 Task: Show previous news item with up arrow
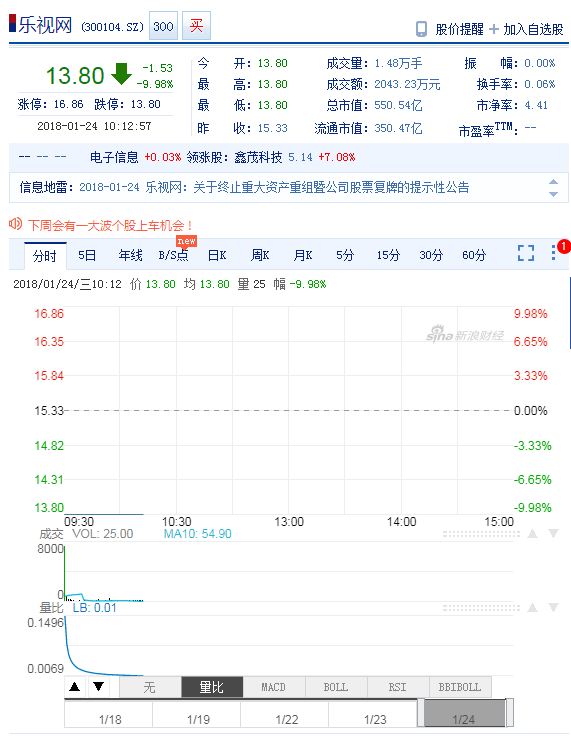point(554,181)
